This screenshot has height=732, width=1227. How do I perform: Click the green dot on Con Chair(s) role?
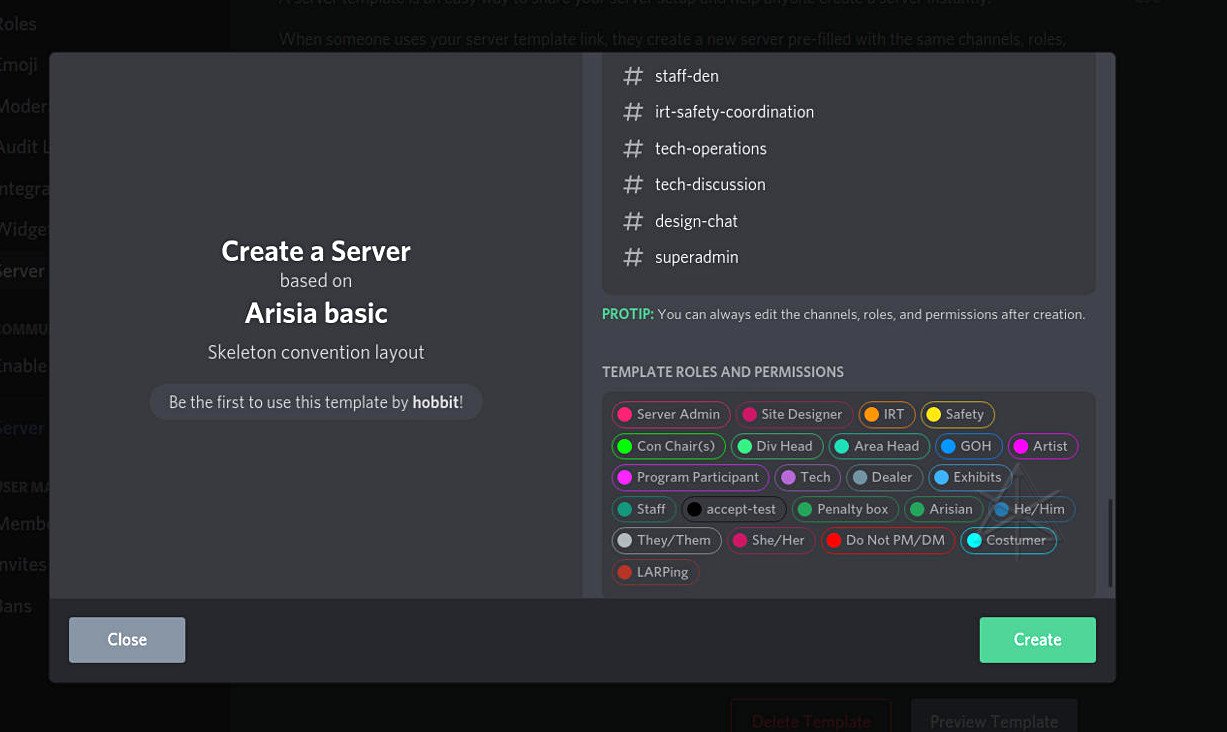625,446
